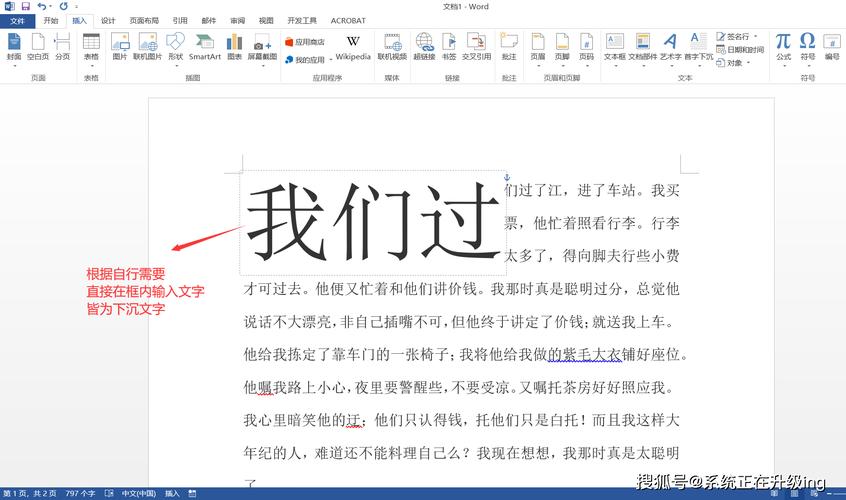Switch to the 开发工具 (Developer) tab

point(302,20)
